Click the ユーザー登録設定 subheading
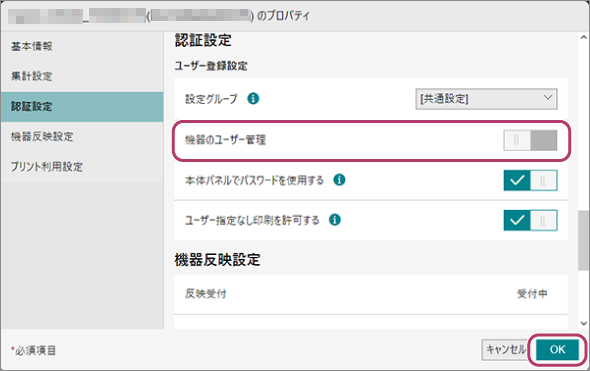Image resolution: width=590 pixels, height=371 pixels. click(x=211, y=66)
